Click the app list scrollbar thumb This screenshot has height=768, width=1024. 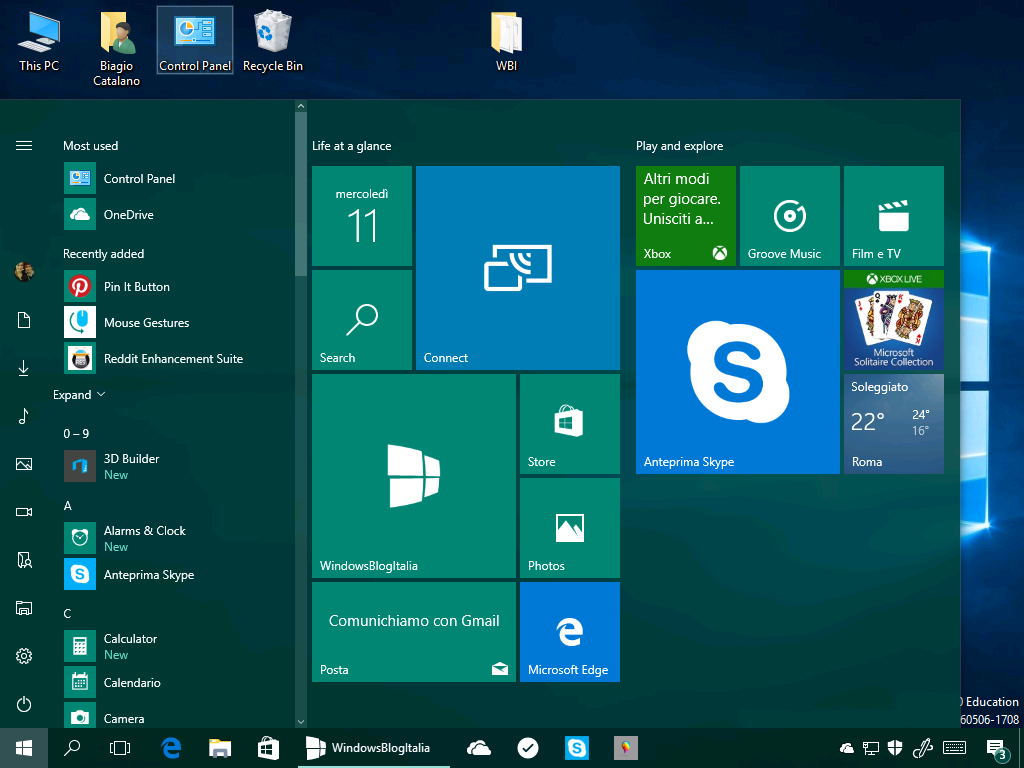click(300, 194)
